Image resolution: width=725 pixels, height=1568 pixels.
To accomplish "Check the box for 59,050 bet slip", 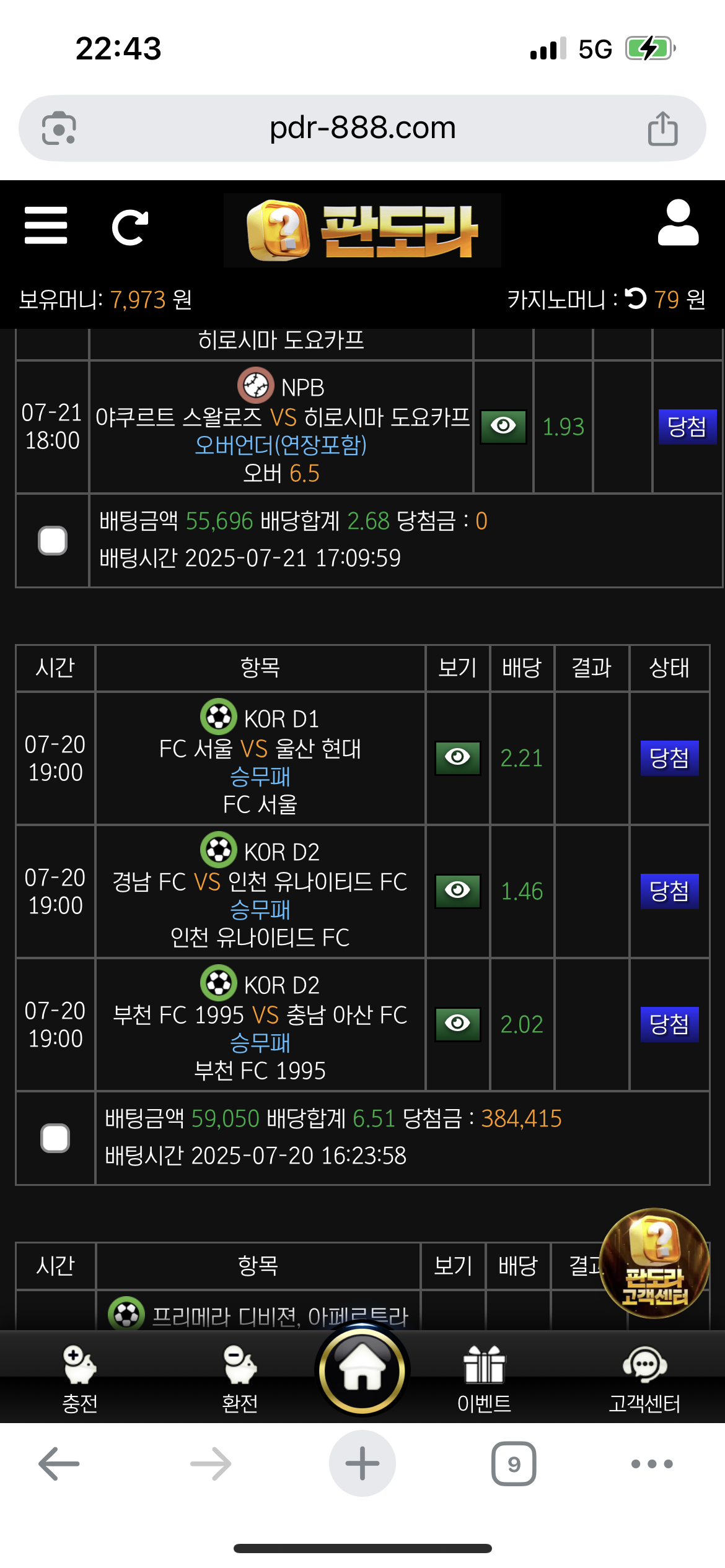I will coord(55,1138).
